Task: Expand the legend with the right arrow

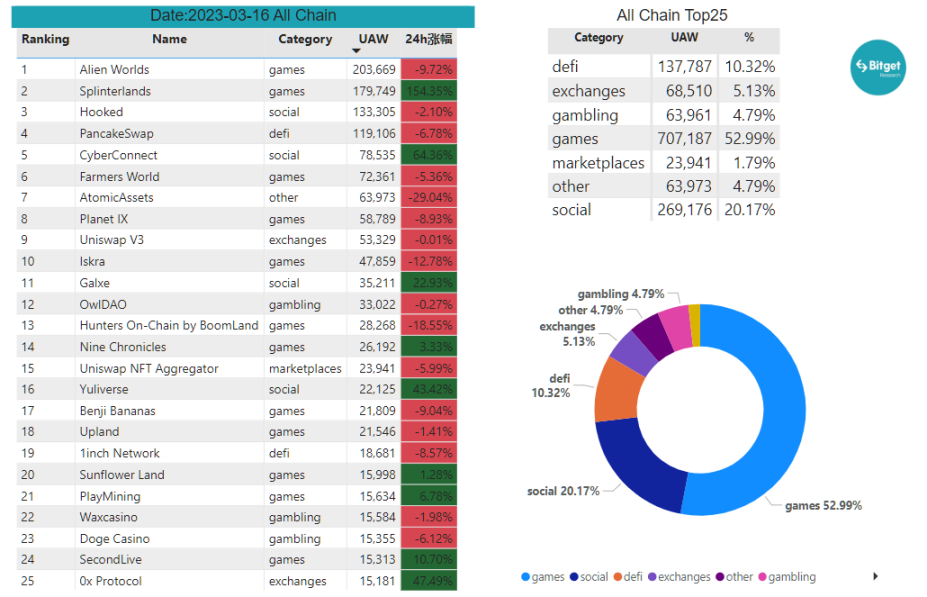Action: click(x=876, y=576)
